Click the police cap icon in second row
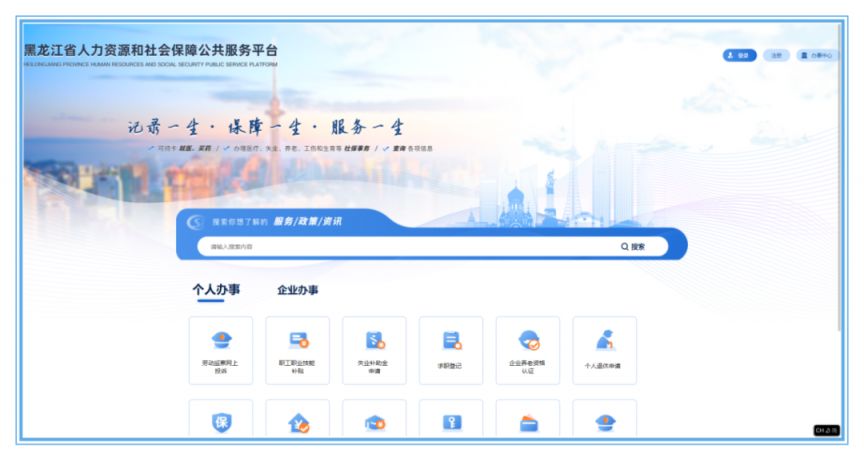The width and height of the screenshot is (864, 460). [x=604, y=422]
